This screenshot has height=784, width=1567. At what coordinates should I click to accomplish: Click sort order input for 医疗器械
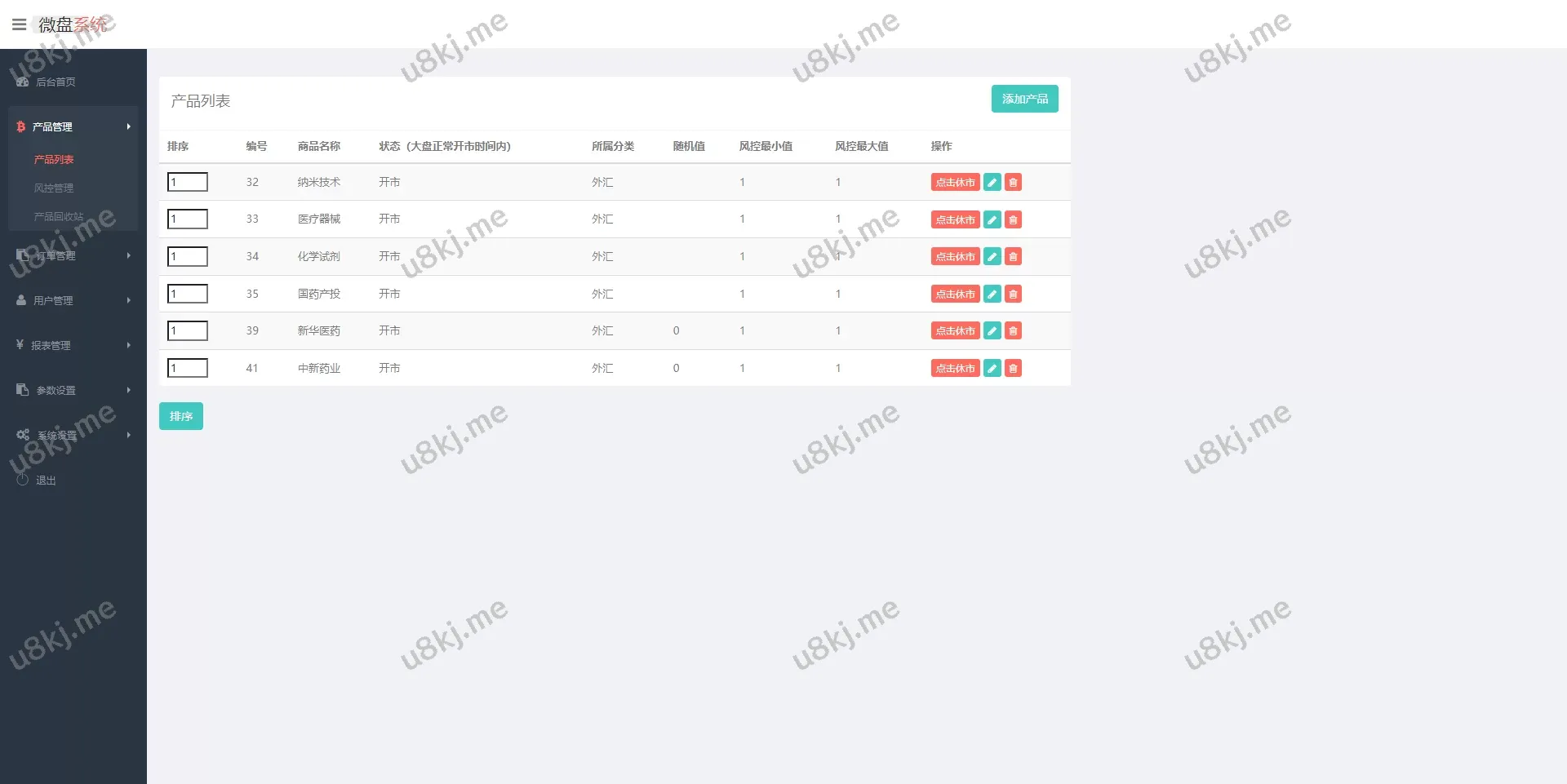pyautogui.click(x=188, y=219)
